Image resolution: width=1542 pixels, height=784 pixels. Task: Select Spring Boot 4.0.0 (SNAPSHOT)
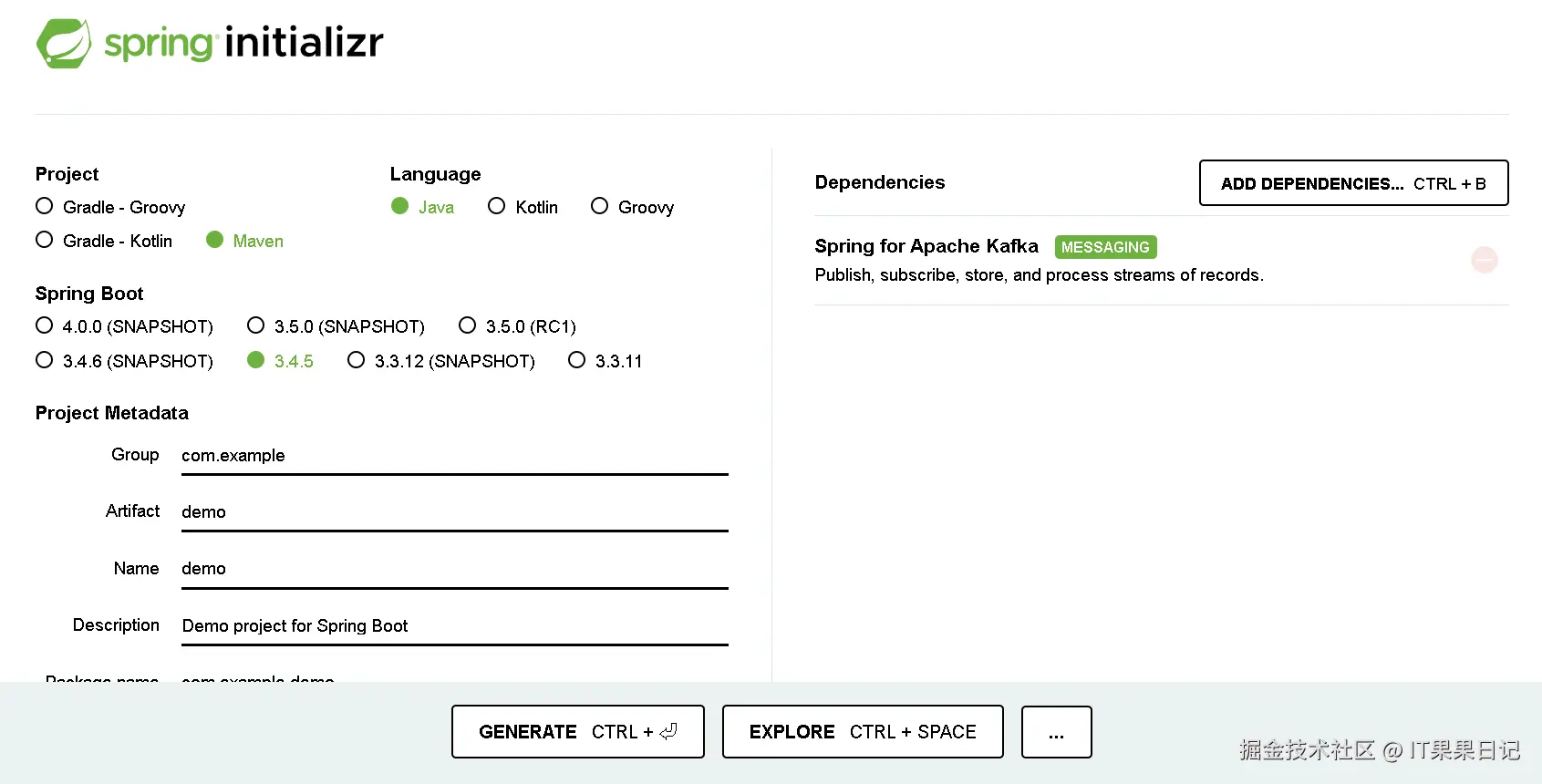click(x=45, y=325)
